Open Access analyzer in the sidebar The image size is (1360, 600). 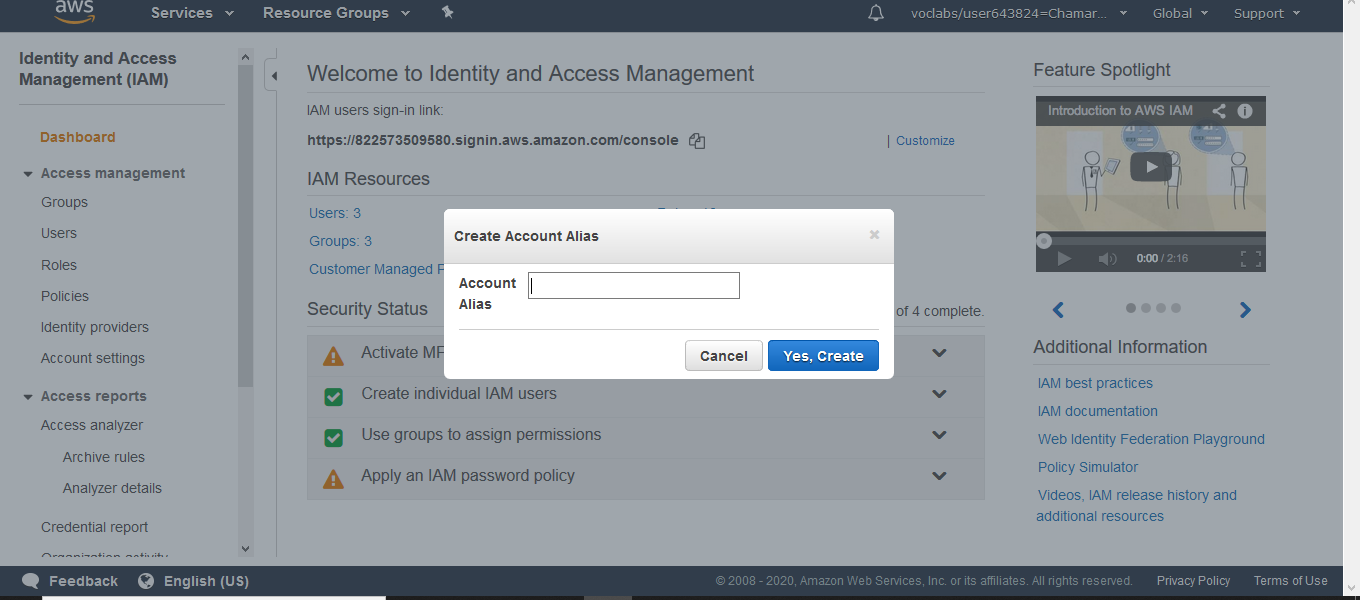click(92, 425)
